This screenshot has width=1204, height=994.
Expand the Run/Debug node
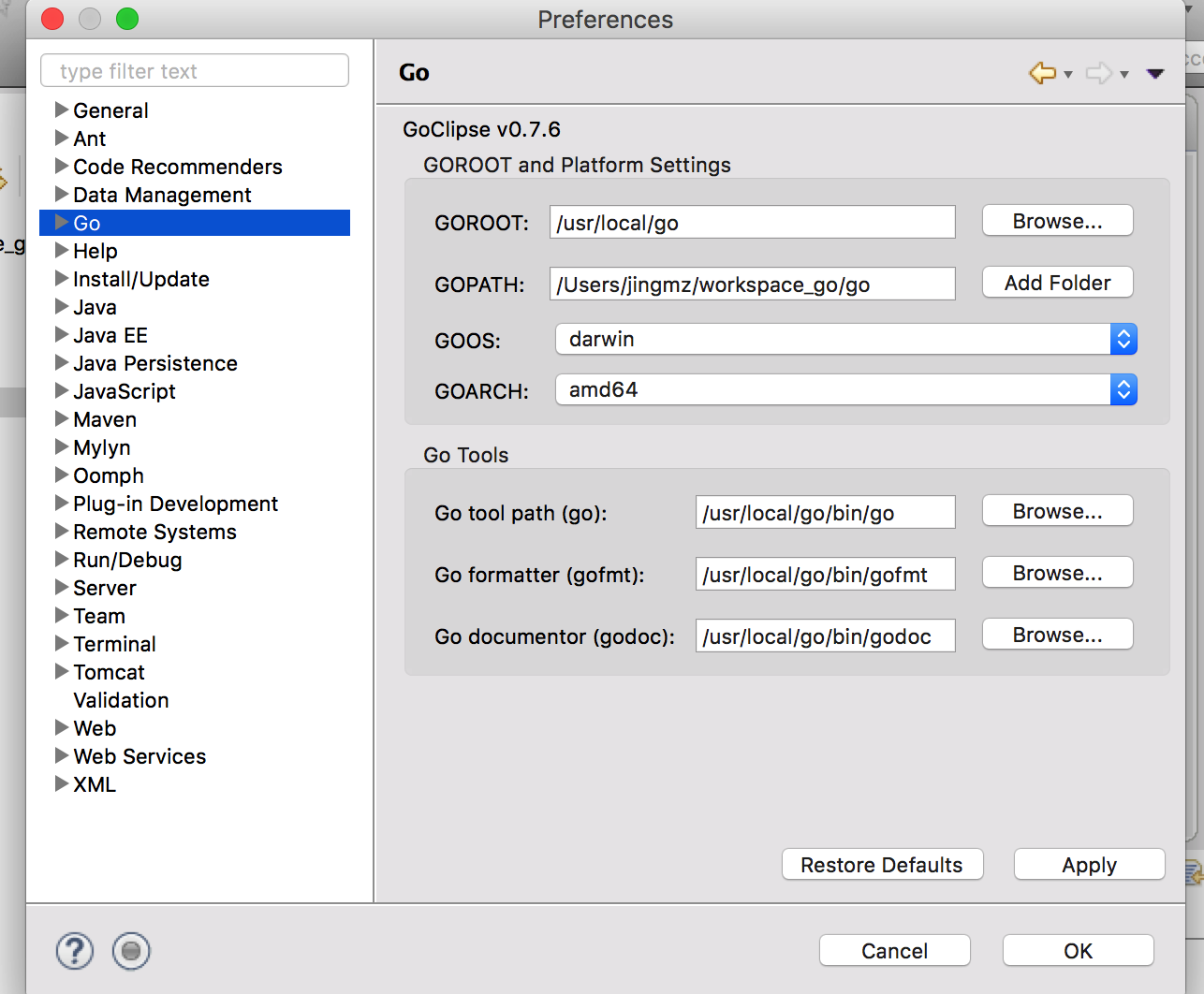[62, 559]
